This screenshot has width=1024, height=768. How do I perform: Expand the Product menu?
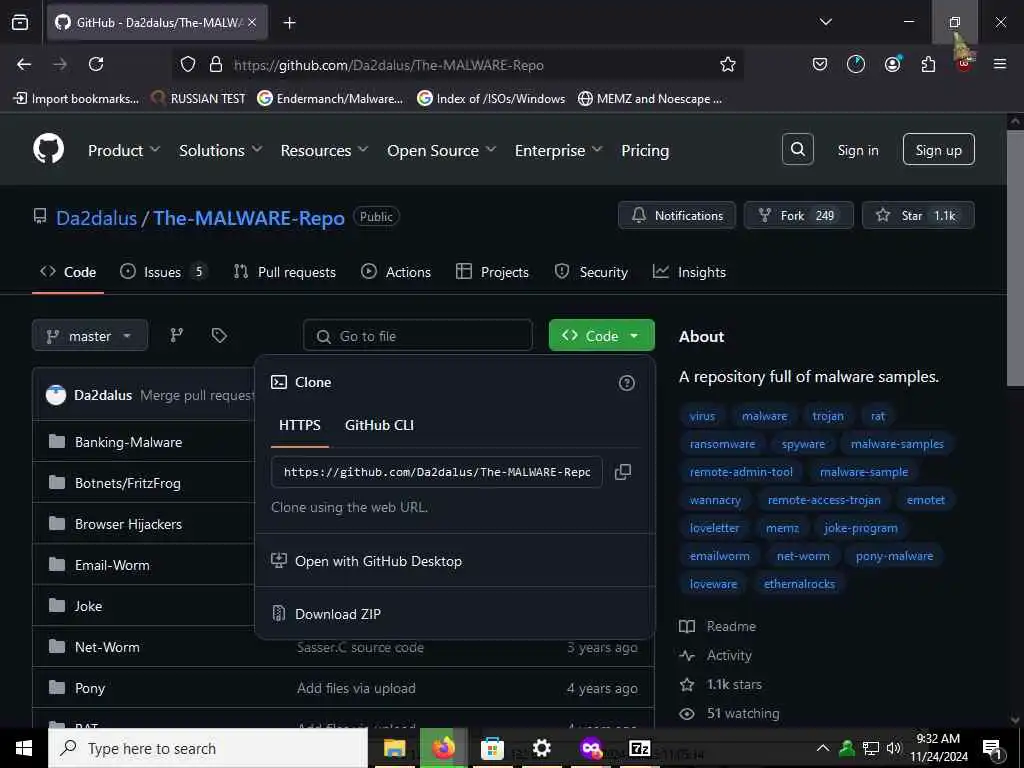tap(123, 150)
